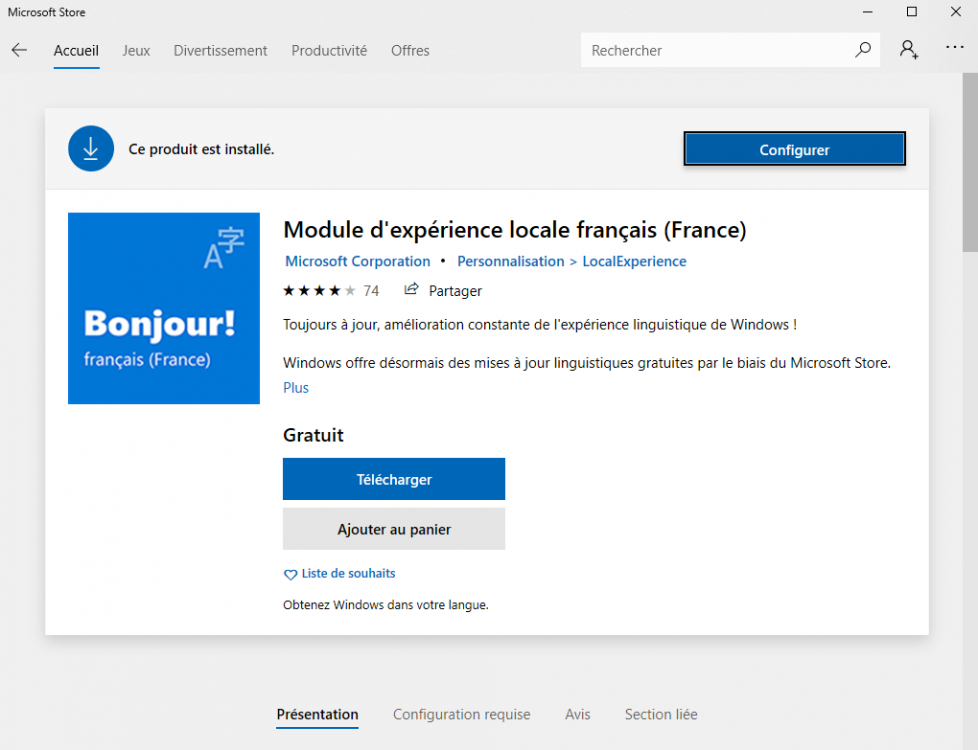
Task: Select the Productivité tab
Action: click(x=329, y=50)
